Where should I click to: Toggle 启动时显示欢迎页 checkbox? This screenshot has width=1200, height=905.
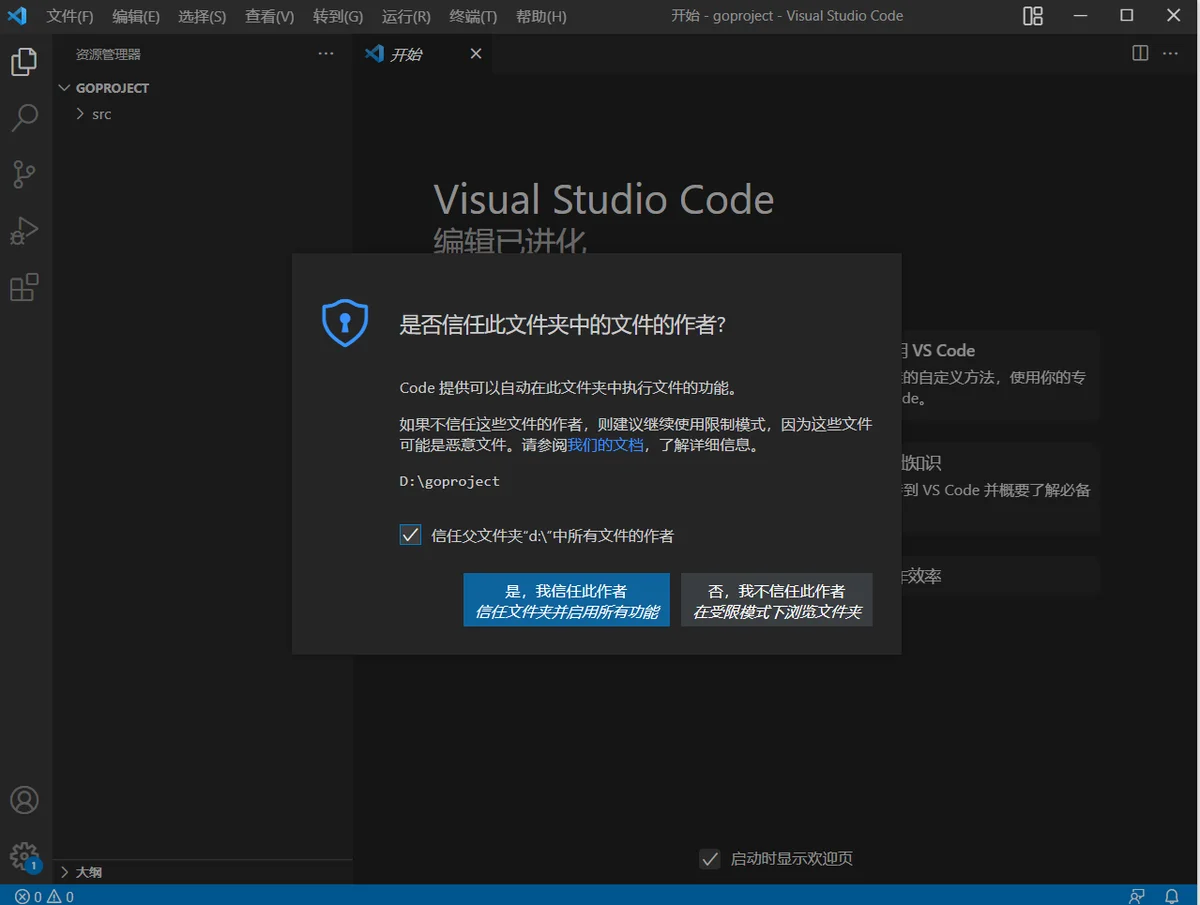click(710, 859)
